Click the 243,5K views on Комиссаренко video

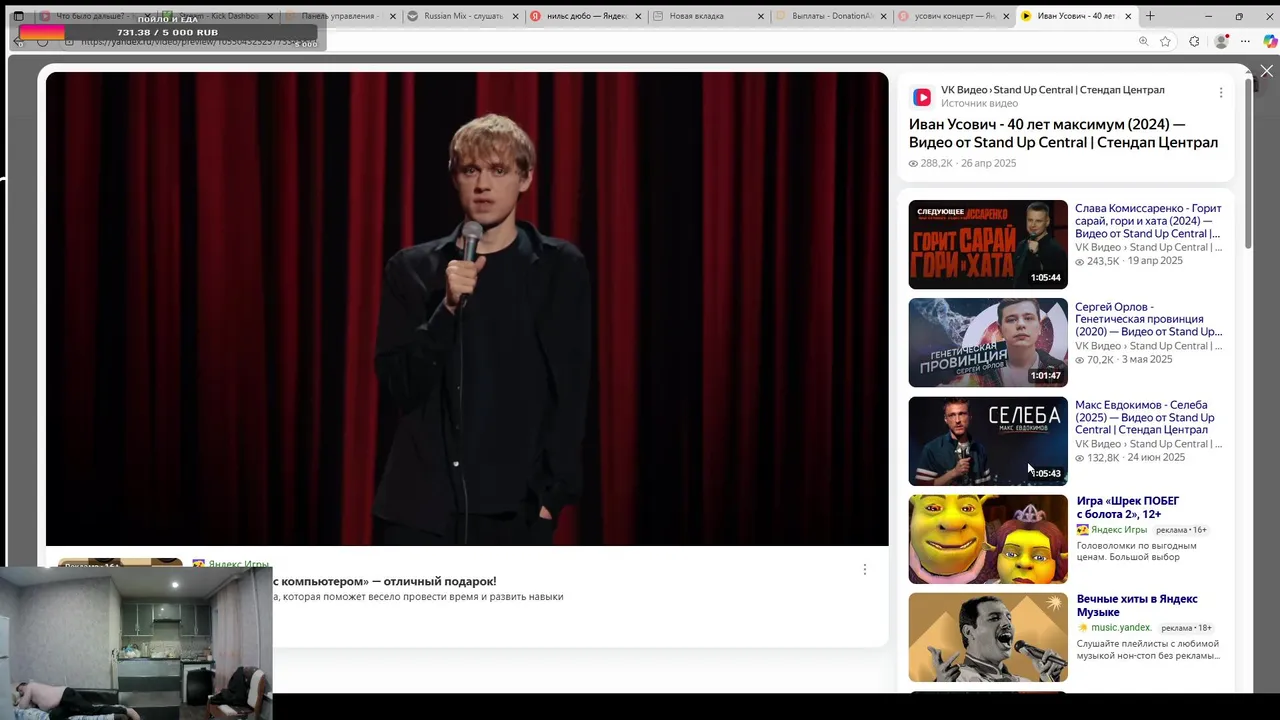coord(1103,261)
